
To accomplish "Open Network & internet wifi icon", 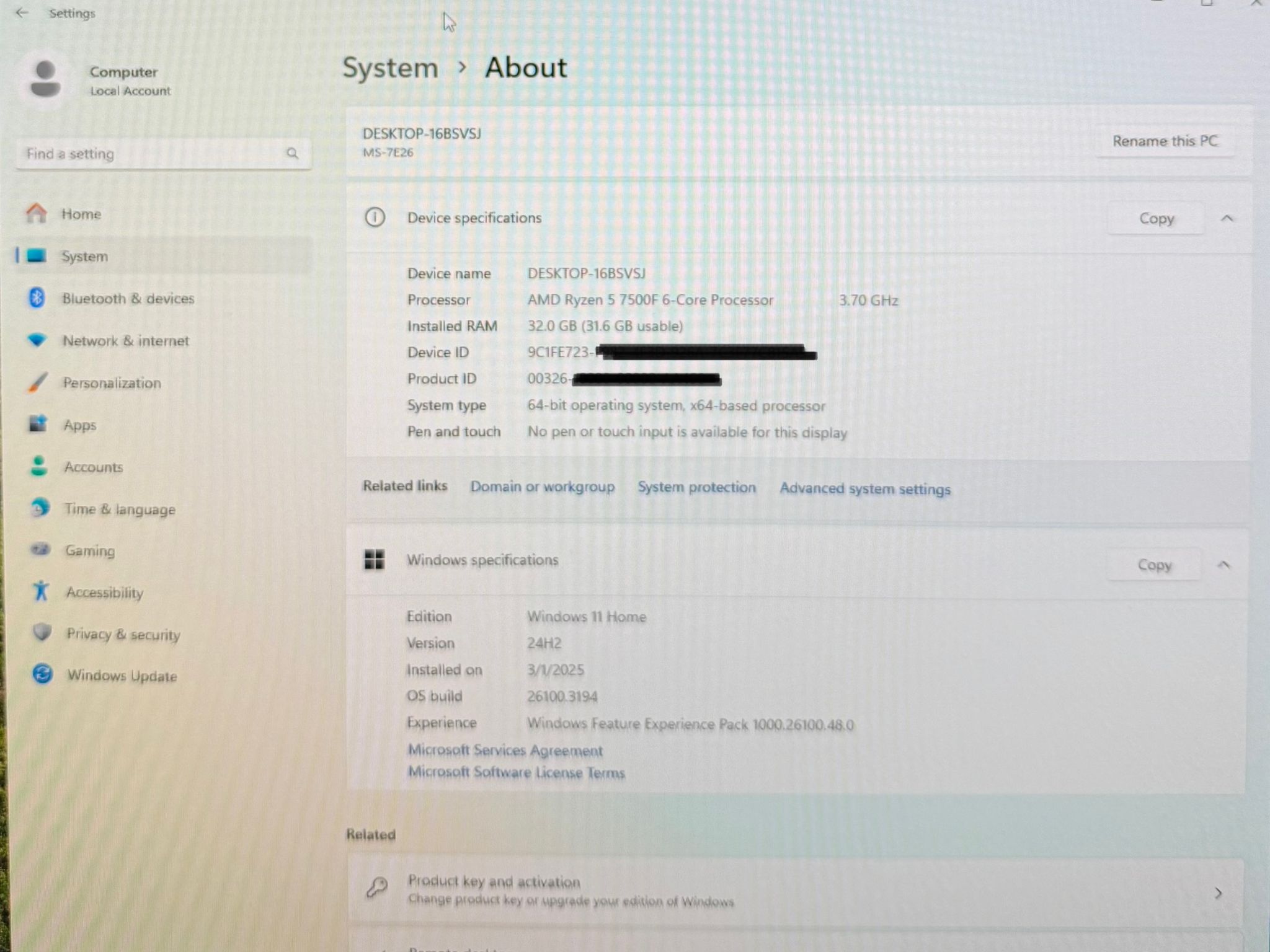I will (x=37, y=340).
